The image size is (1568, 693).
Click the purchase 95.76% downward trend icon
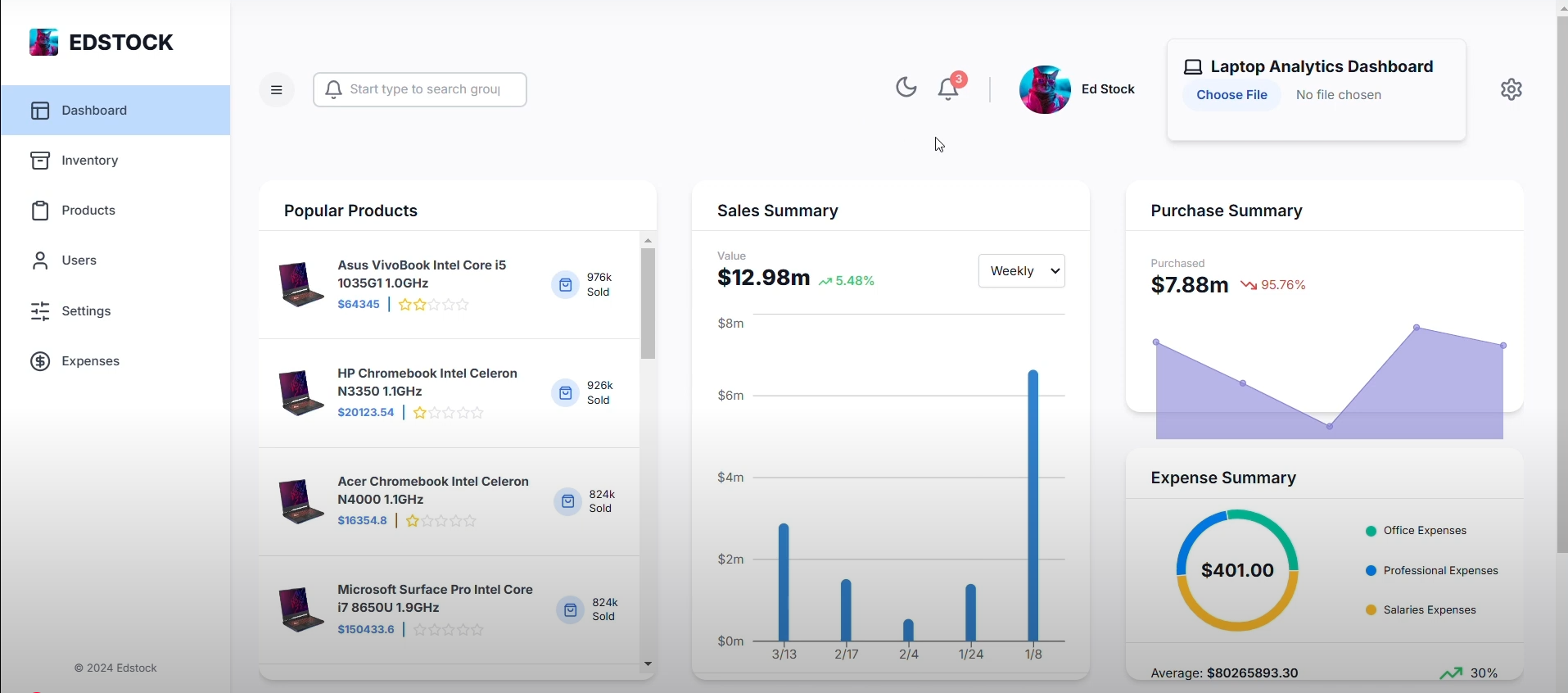click(1249, 285)
